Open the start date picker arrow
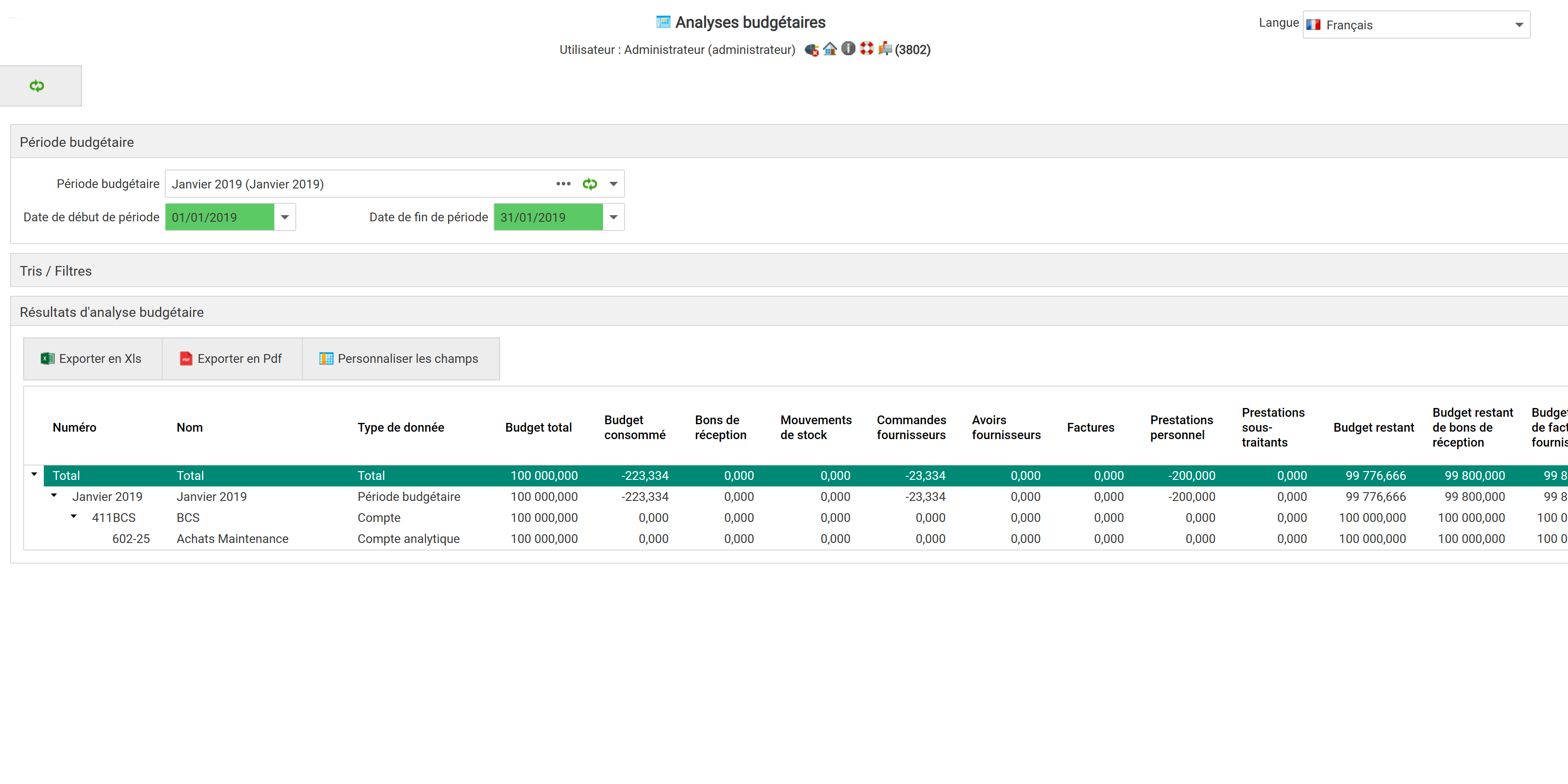 (x=285, y=217)
